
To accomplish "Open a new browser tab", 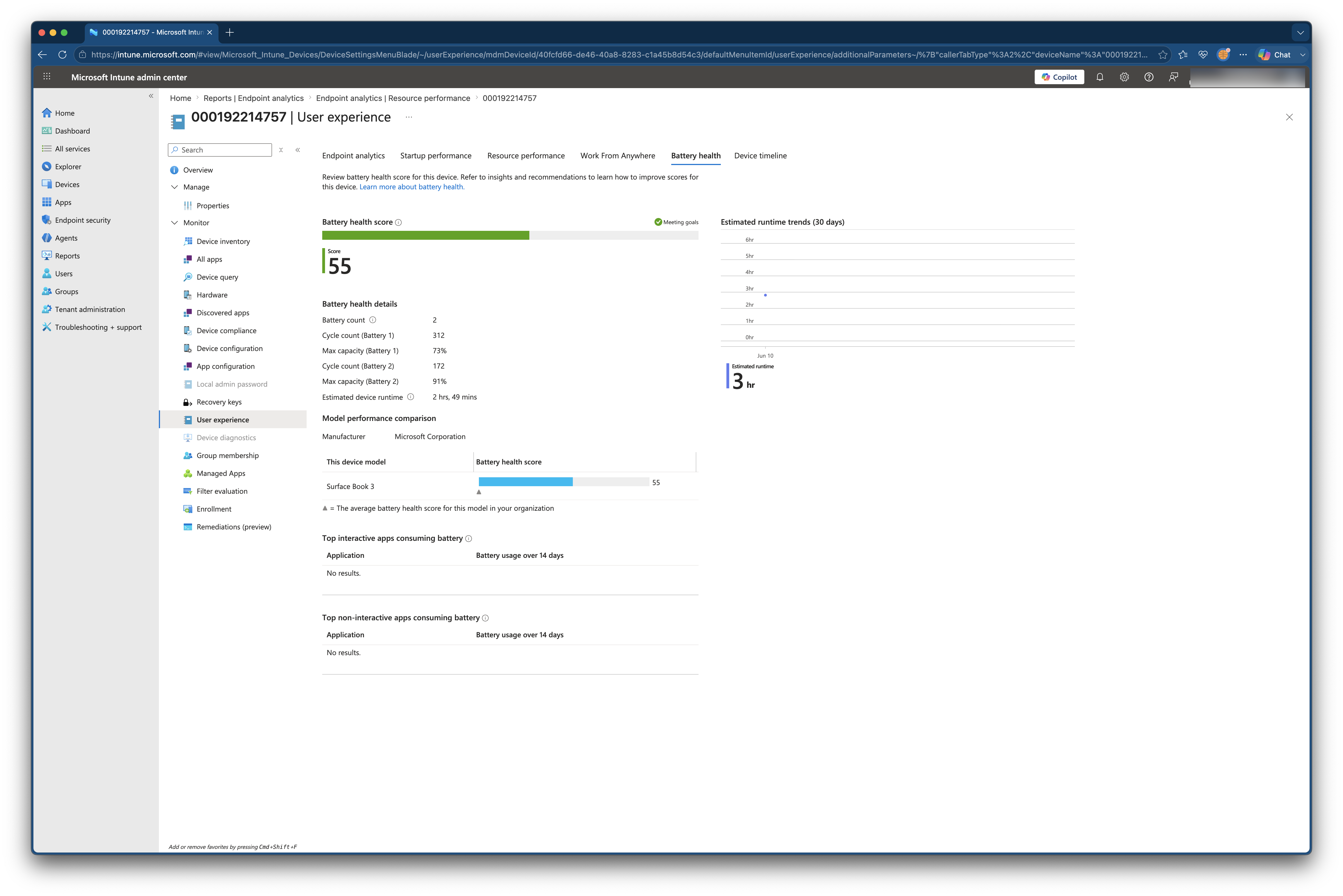I will [x=230, y=33].
